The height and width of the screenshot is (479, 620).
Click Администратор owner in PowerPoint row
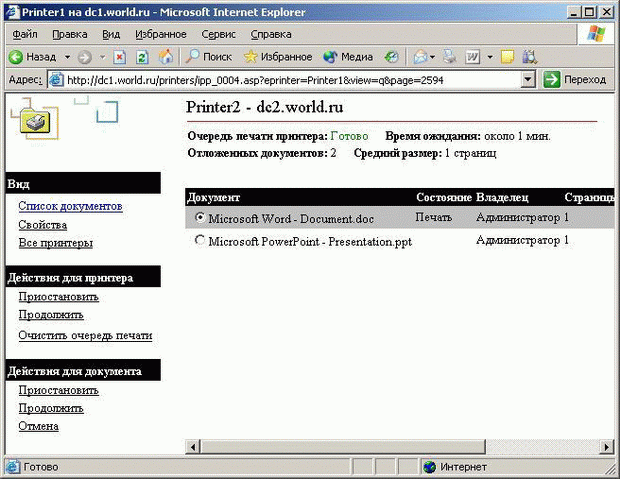pyautogui.click(x=518, y=240)
